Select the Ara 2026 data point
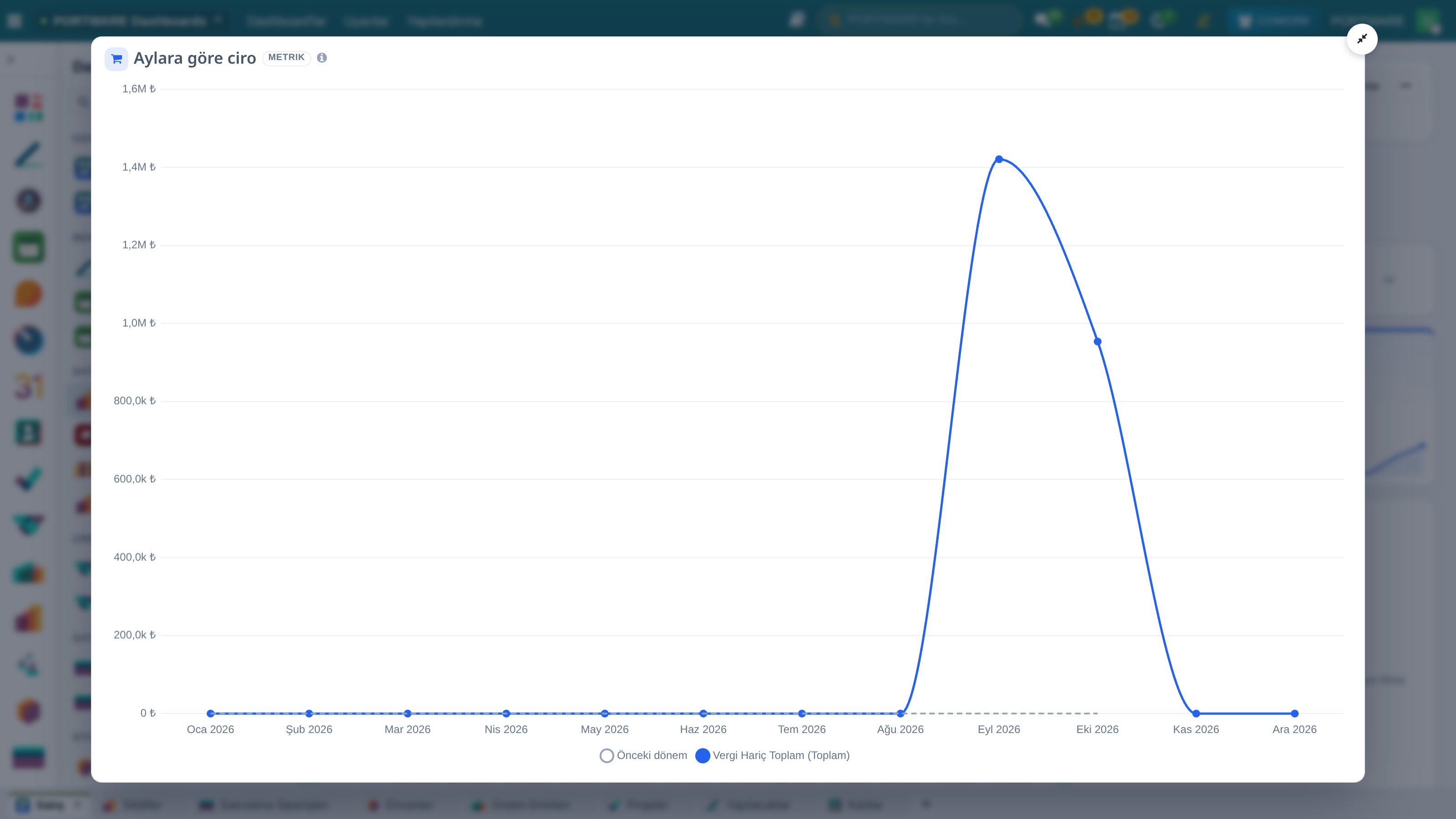The image size is (1456, 819). click(1294, 713)
